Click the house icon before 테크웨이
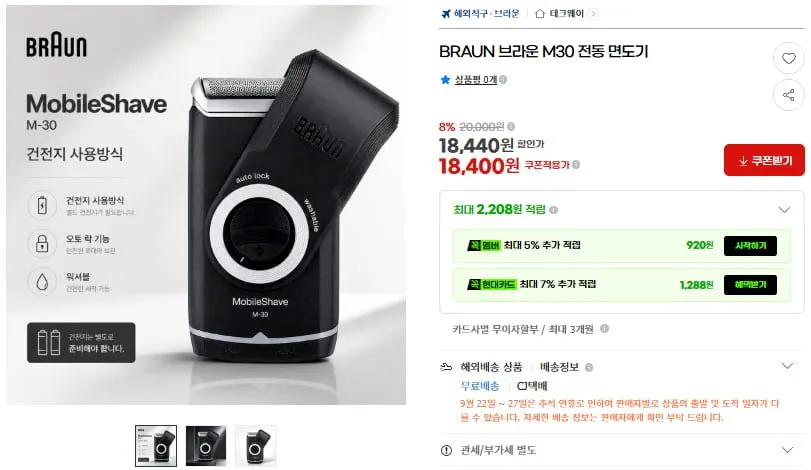 coord(539,13)
